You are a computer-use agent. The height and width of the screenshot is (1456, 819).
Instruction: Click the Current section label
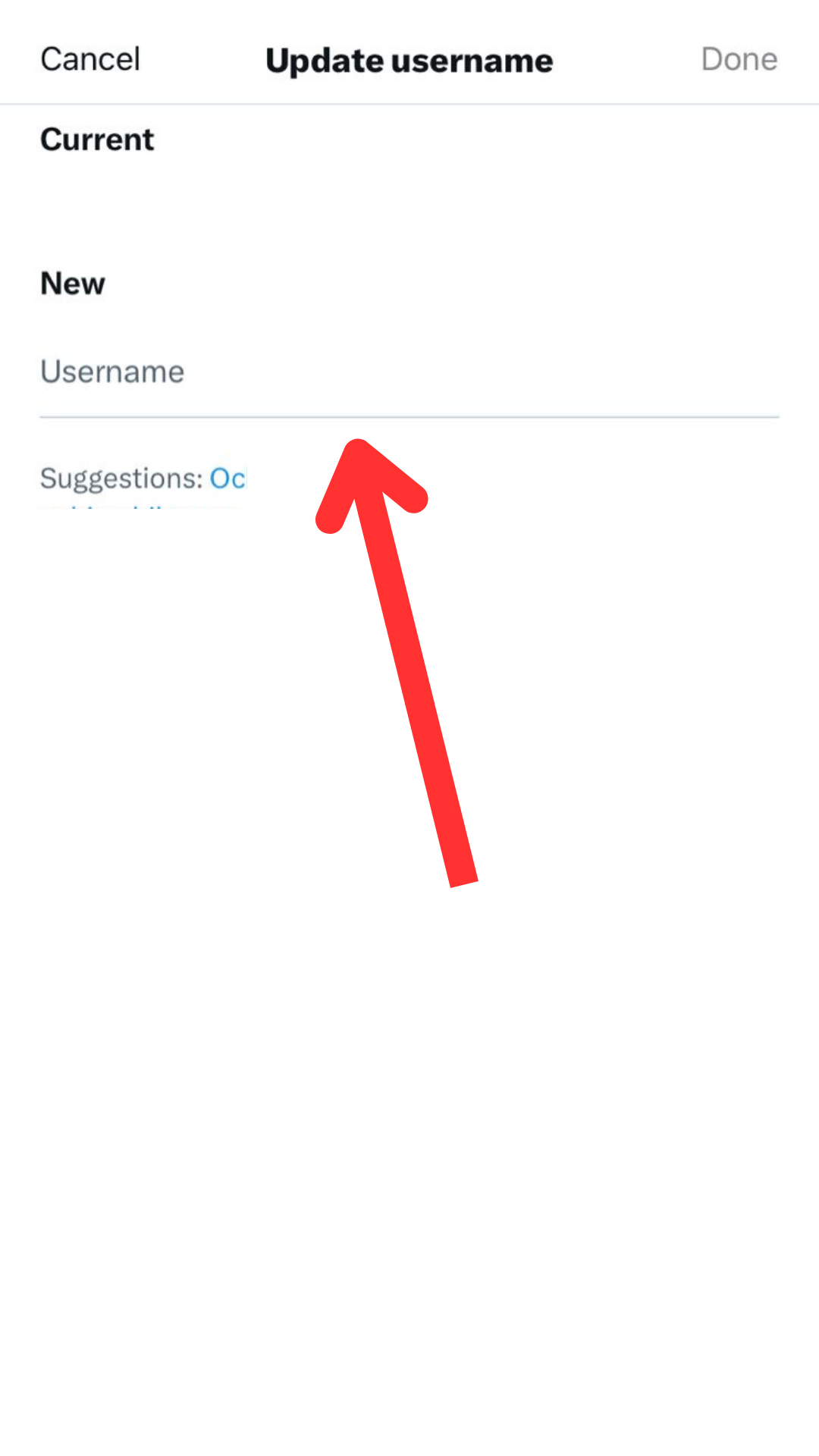click(97, 140)
